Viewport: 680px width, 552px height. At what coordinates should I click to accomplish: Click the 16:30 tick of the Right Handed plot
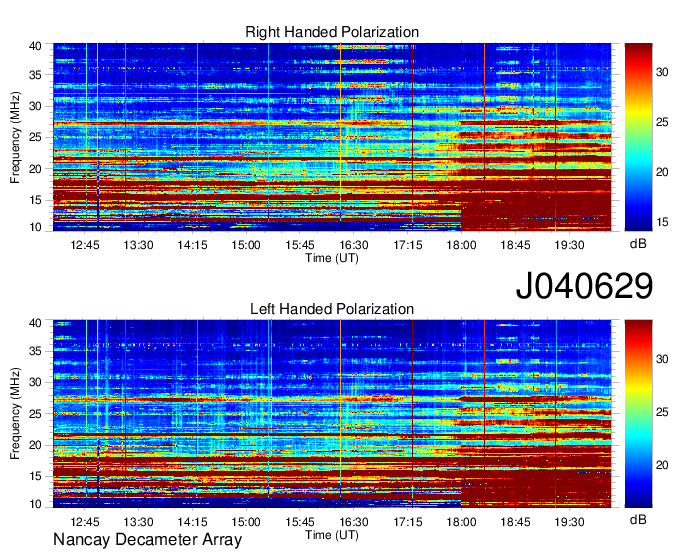click(354, 245)
